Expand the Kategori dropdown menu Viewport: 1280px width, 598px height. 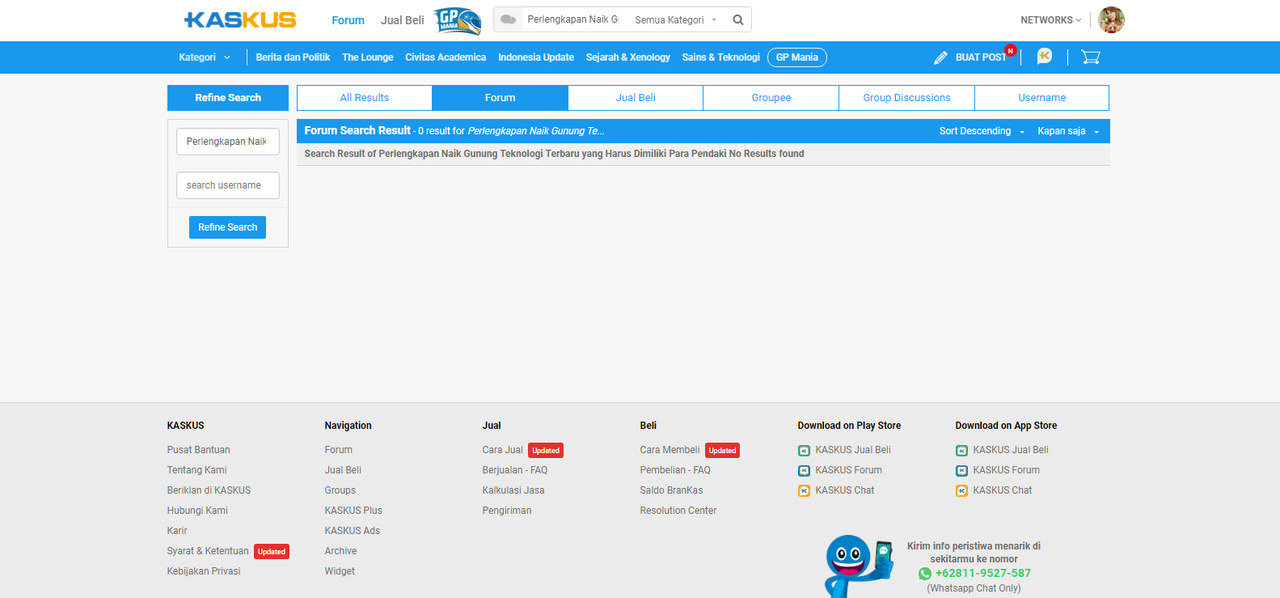205,57
